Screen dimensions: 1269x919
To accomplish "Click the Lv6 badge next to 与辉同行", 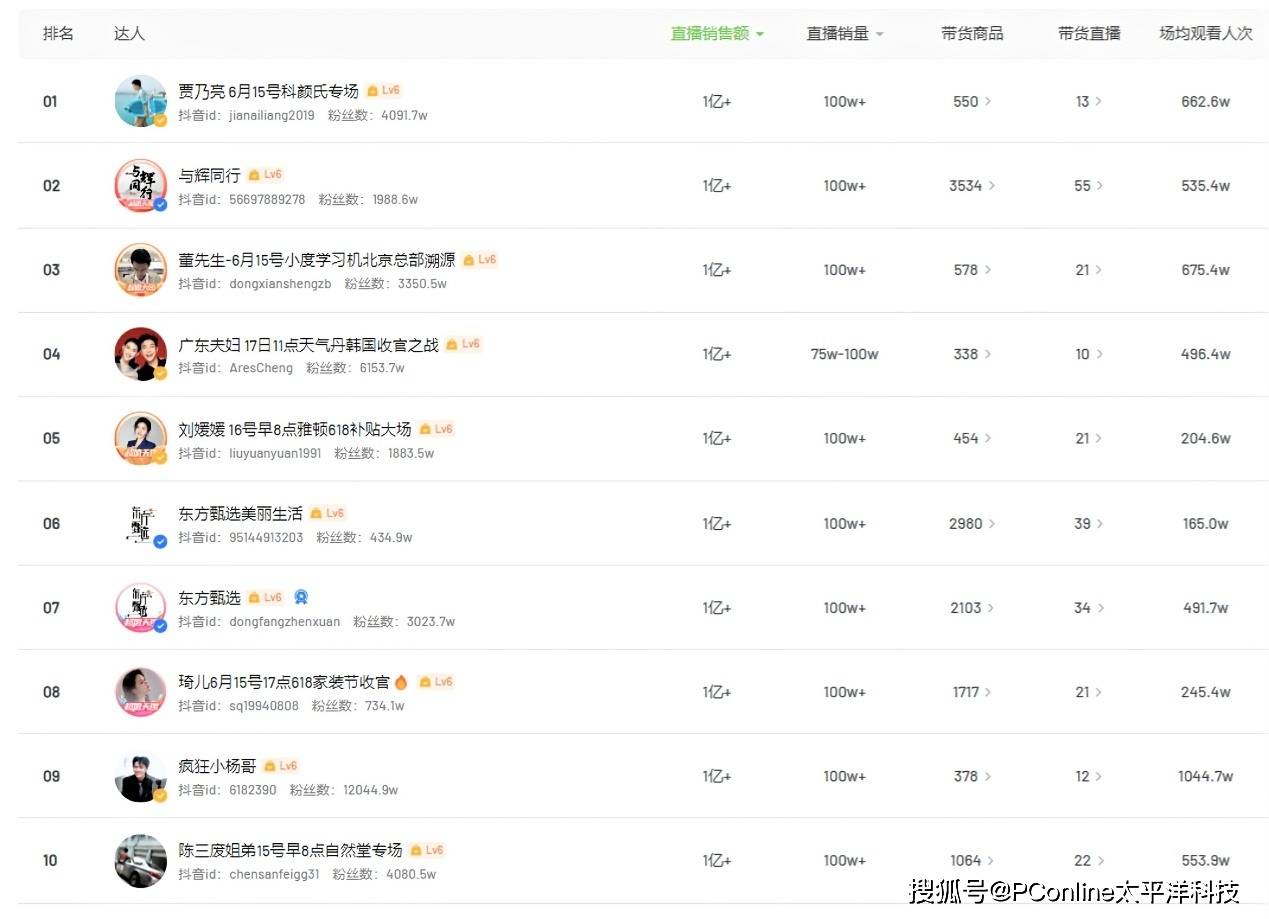I will (x=266, y=175).
